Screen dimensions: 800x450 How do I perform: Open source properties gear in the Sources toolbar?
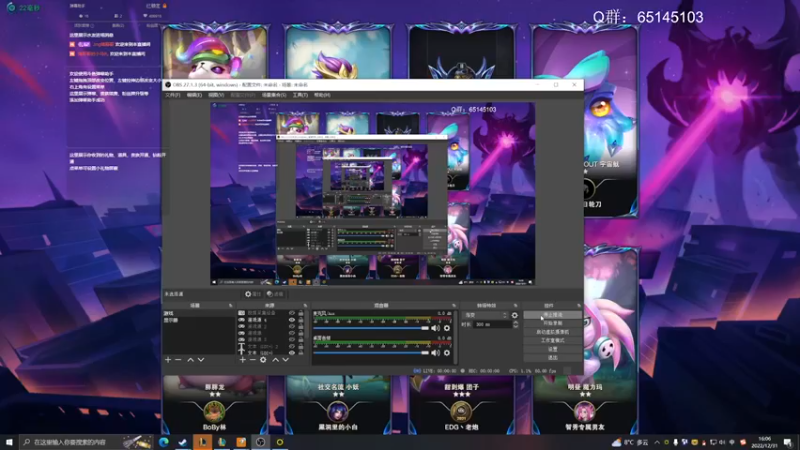(x=263, y=360)
